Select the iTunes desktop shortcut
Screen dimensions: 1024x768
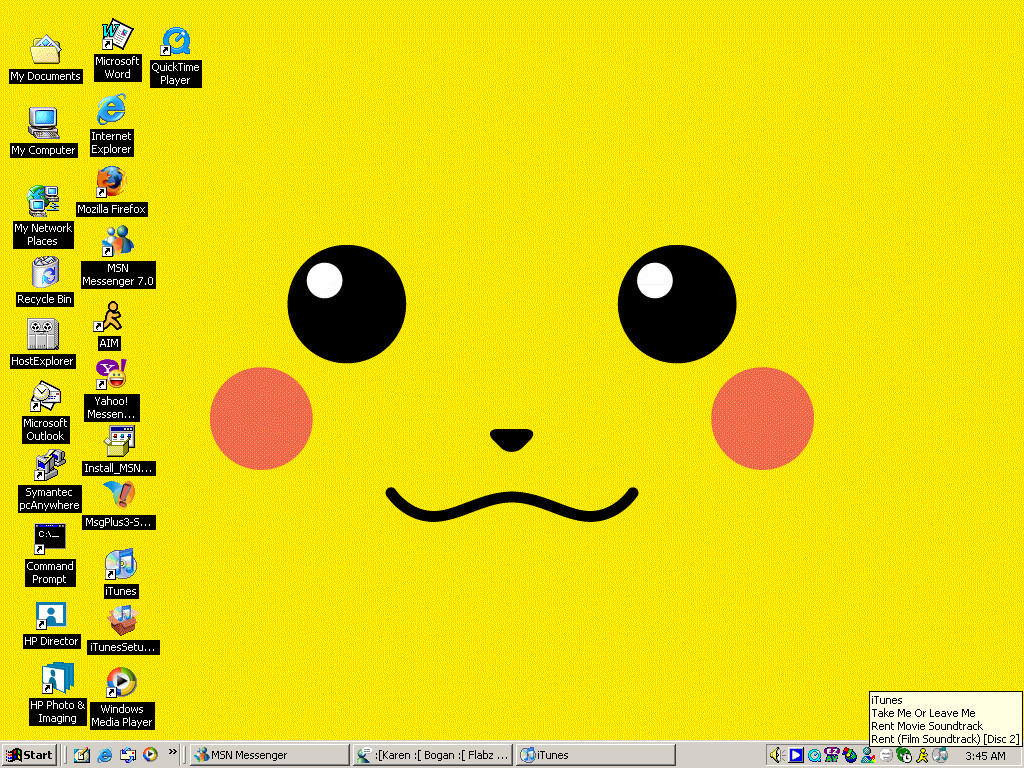coord(121,573)
